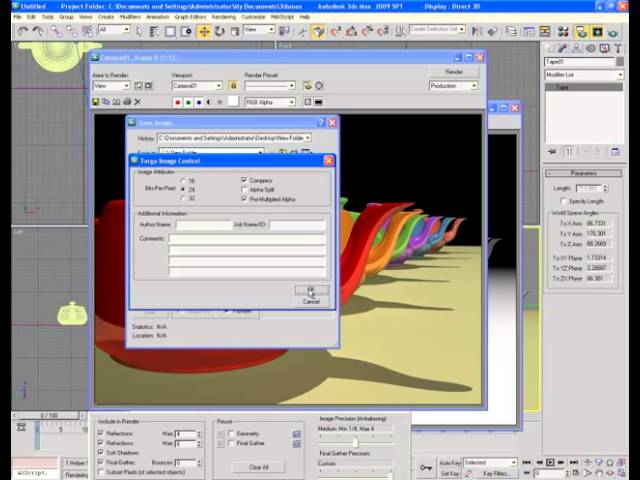The width and height of the screenshot is (640, 480).
Task: Open the Area to Render dropdown
Action: tap(111, 86)
